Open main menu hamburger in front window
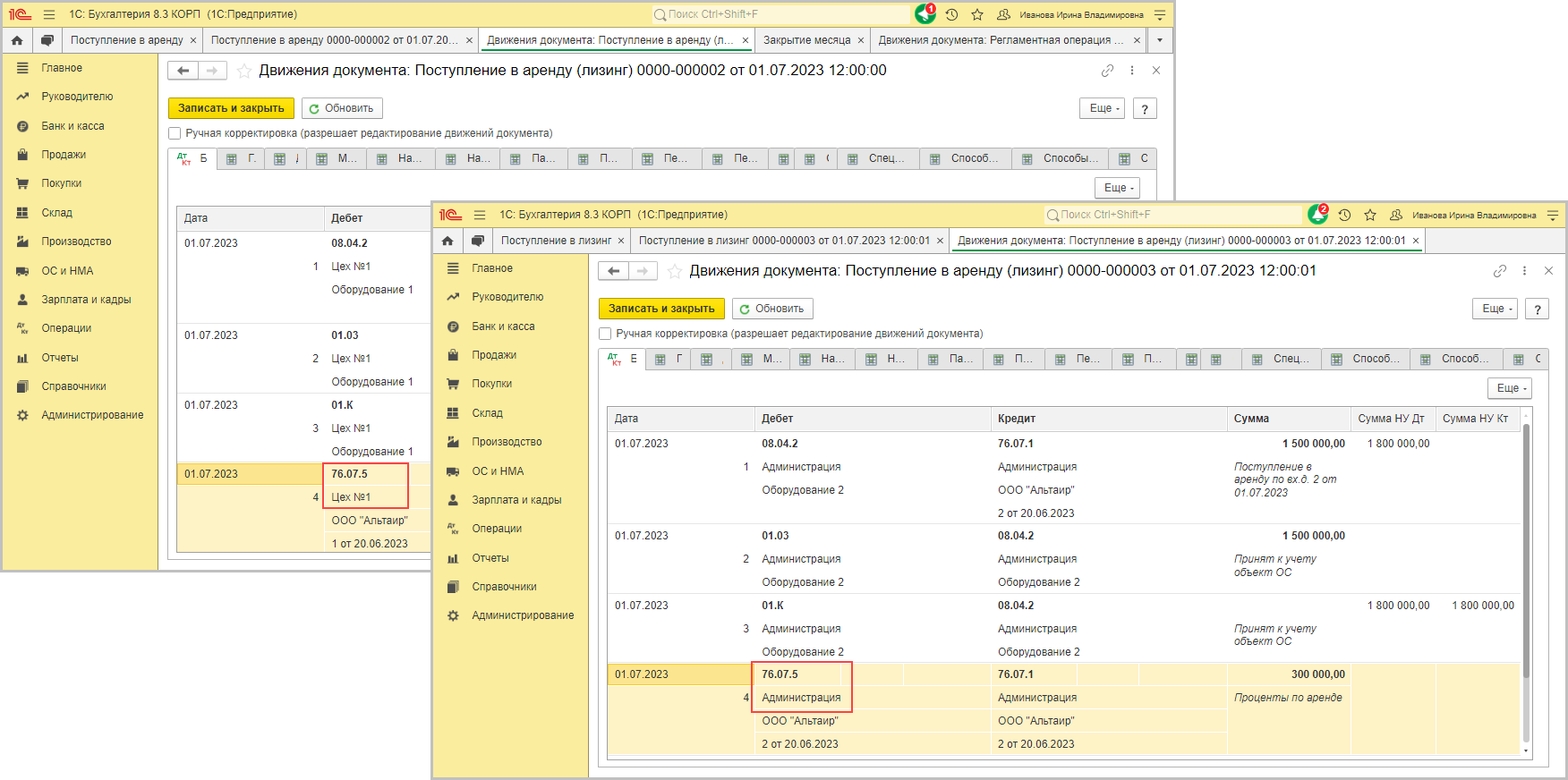1568x780 pixels. coord(480,215)
